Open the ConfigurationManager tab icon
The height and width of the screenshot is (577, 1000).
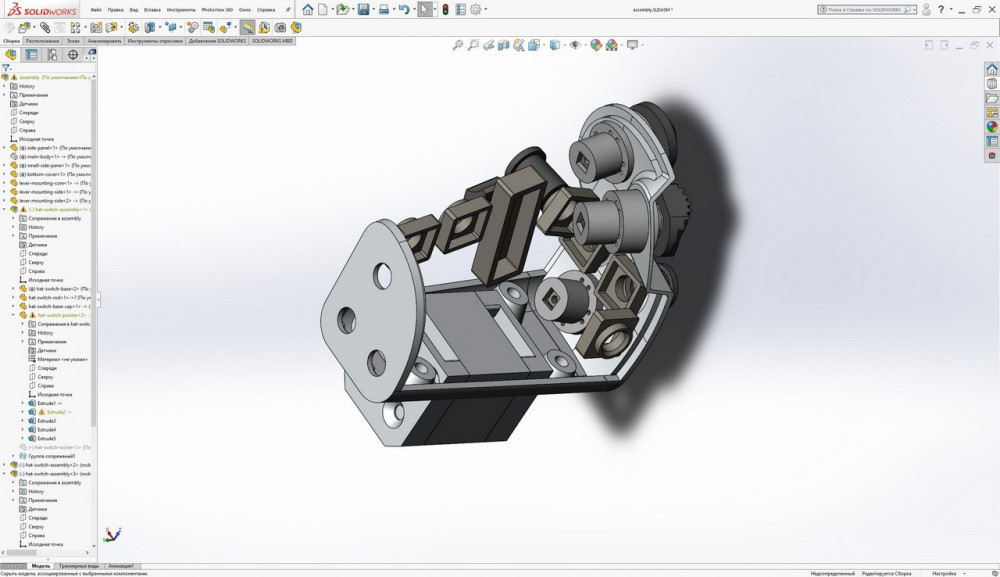point(52,55)
